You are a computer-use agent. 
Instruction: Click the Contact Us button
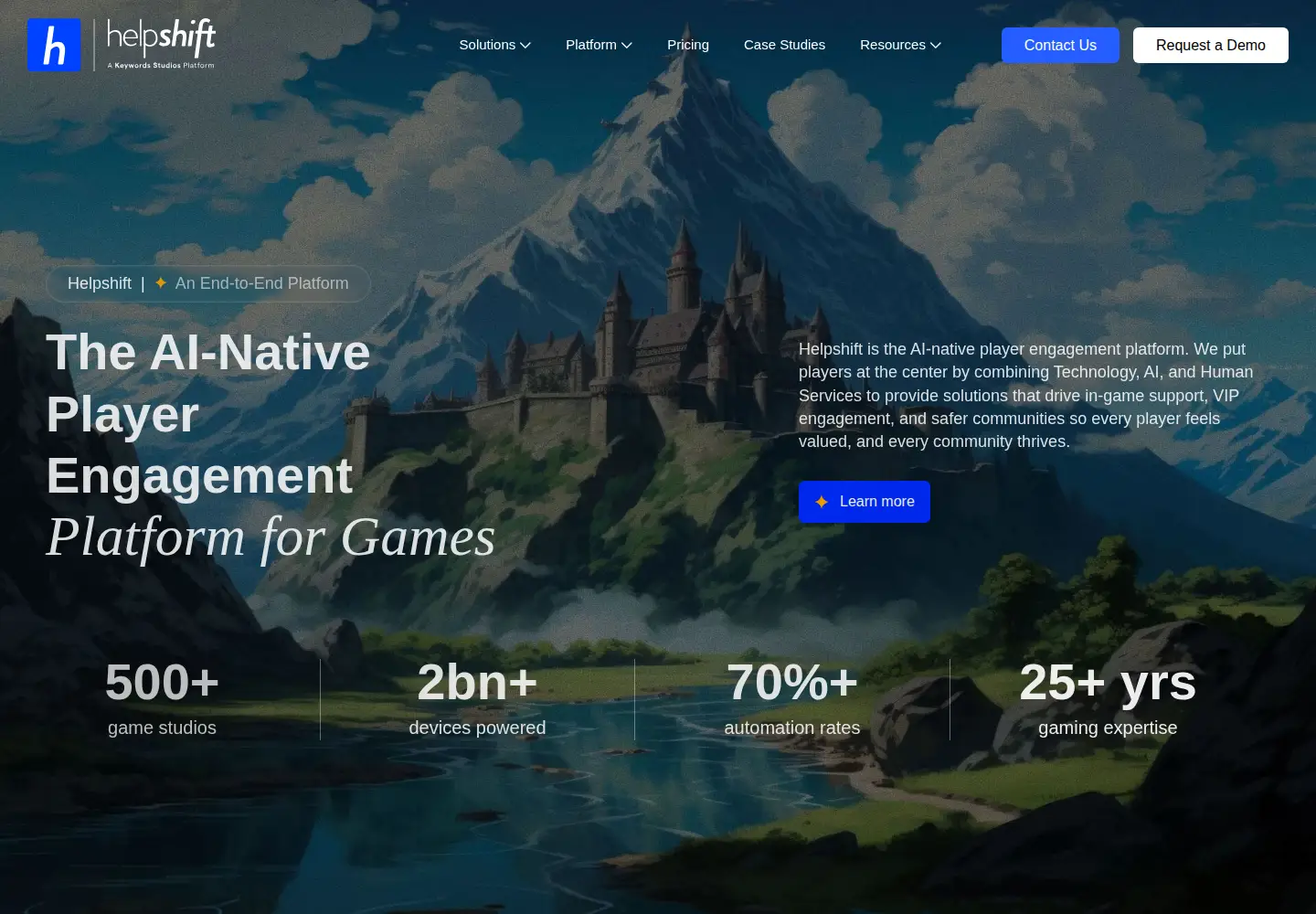[x=1060, y=45]
